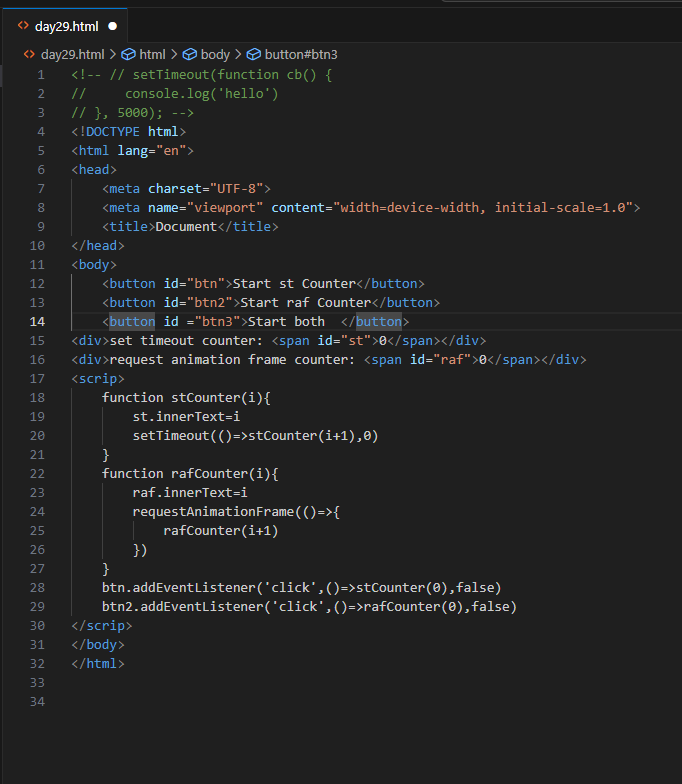Click line number 1 in gutter

pos(41,75)
